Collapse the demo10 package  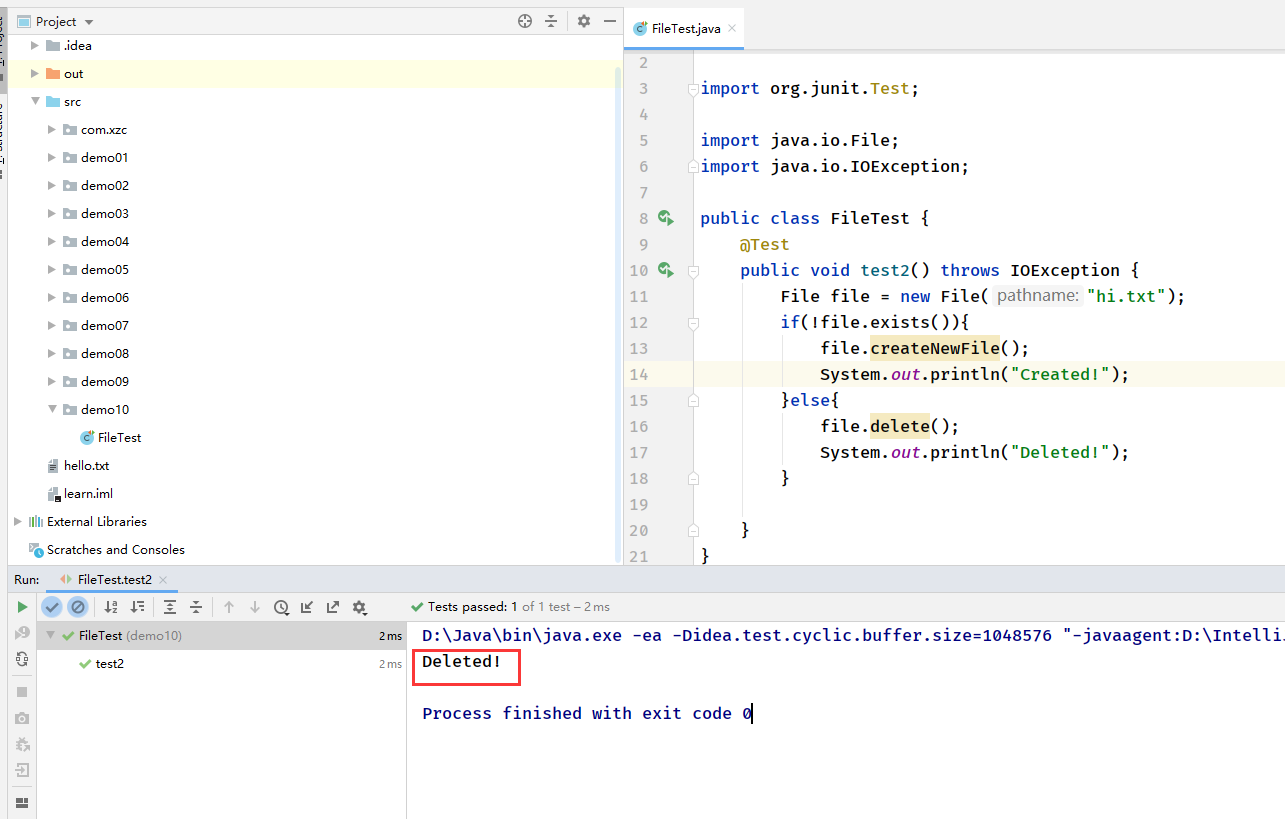pos(52,409)
